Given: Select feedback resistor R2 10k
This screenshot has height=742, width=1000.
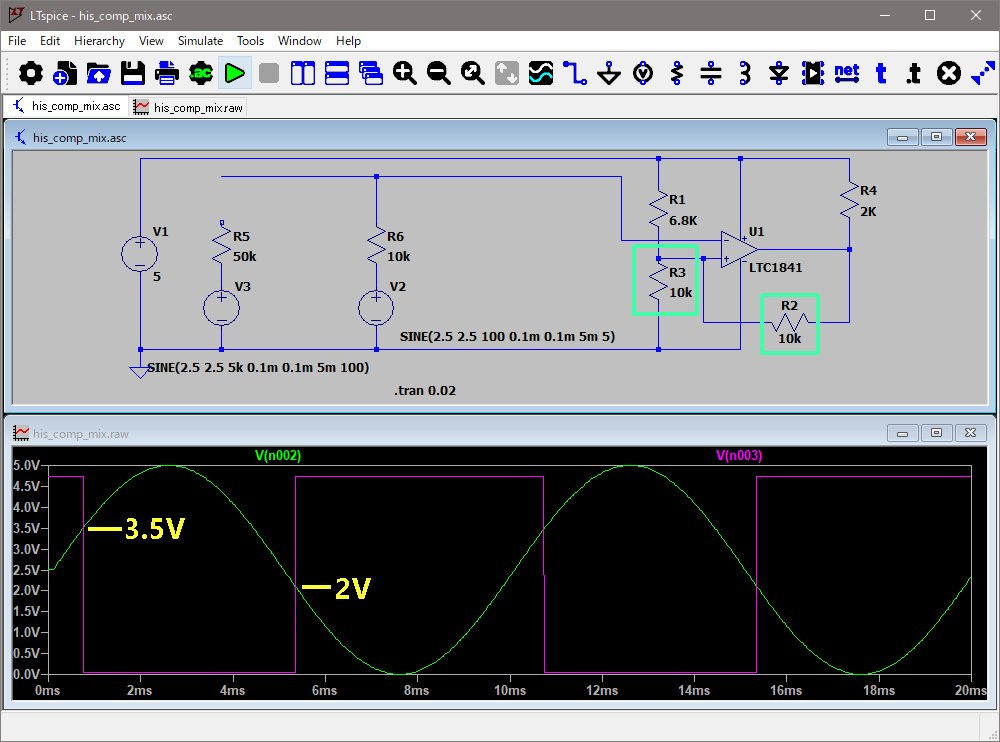Looking at the screenshot, I should (790, 322).
